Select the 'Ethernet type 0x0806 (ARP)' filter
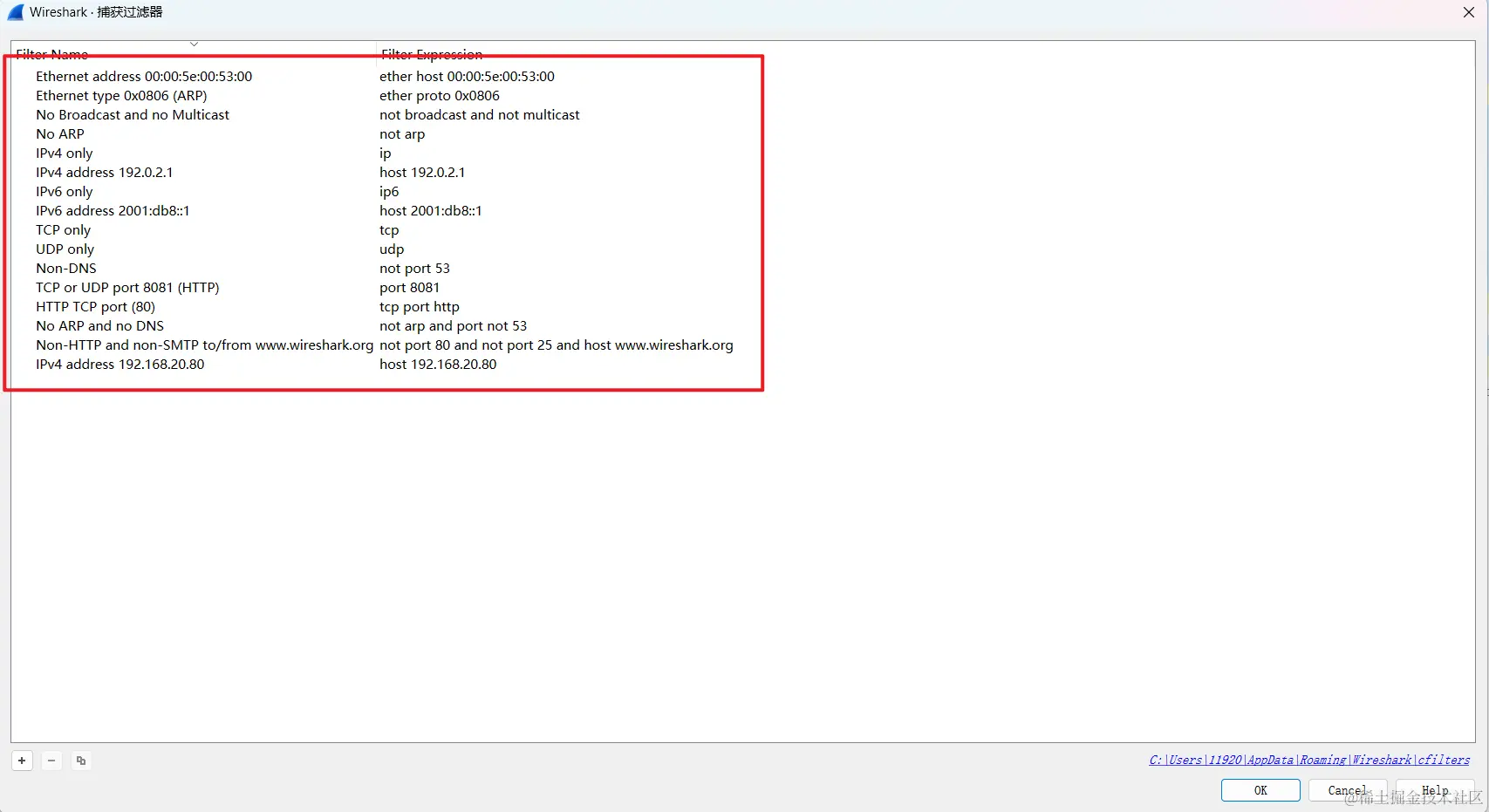This screenshot has height=812, width=1489. (x=121, y=96)
